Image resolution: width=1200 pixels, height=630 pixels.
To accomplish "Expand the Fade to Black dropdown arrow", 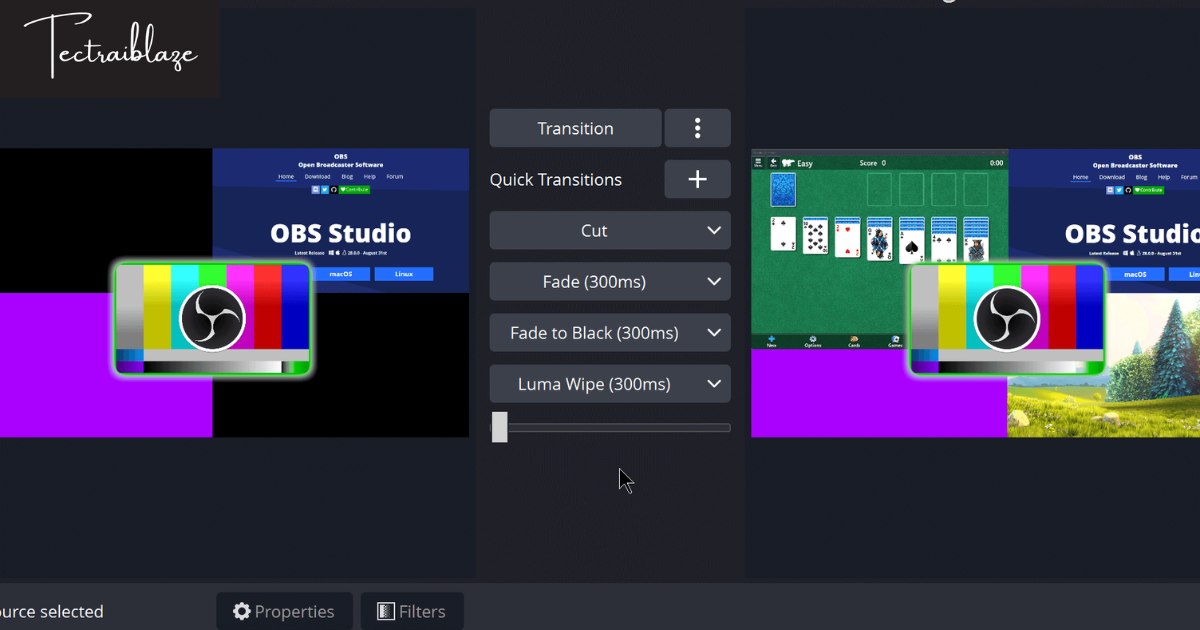I will pos(714,332).
